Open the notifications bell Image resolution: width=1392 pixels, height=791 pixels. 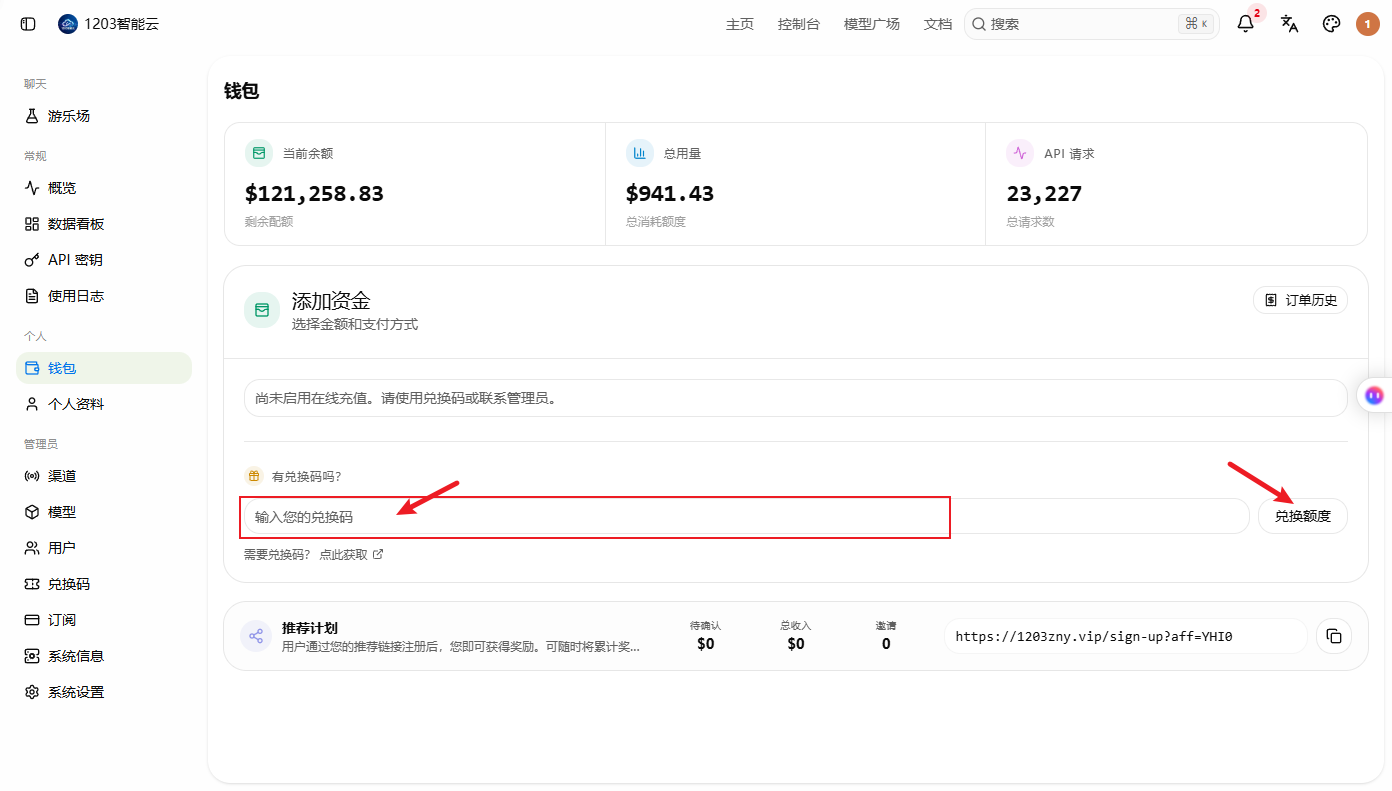pyautogui.click(x=1245, y=24)
